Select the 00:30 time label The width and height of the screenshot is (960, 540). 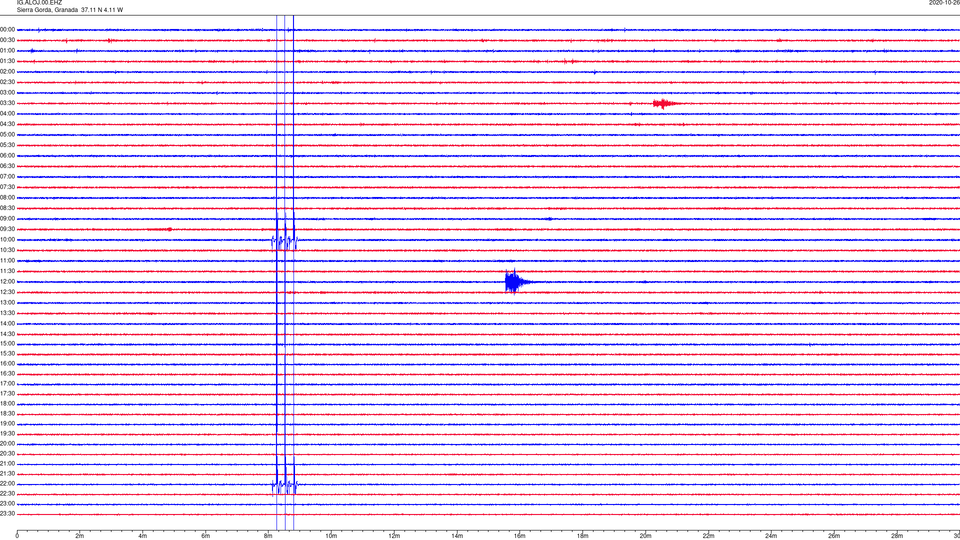pos(7,40)
